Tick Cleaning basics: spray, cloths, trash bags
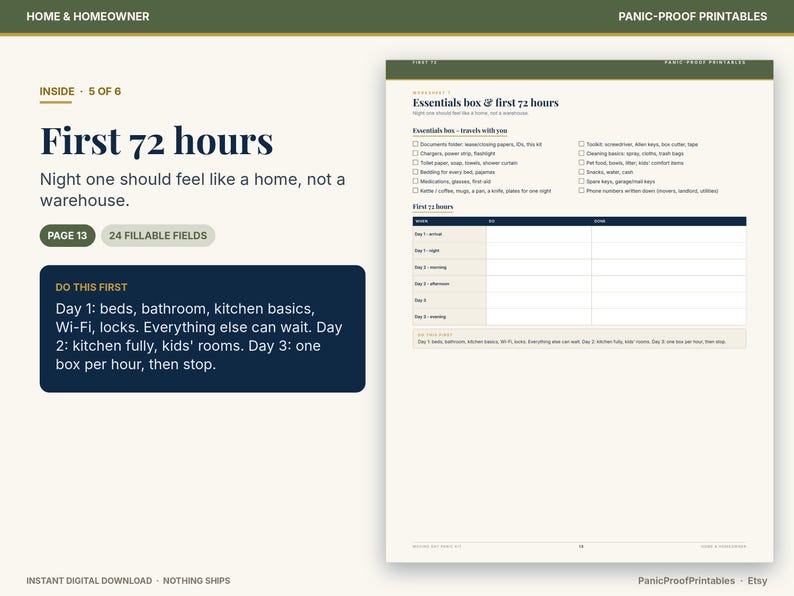This screenshot has height=596, width=794. 581,153
